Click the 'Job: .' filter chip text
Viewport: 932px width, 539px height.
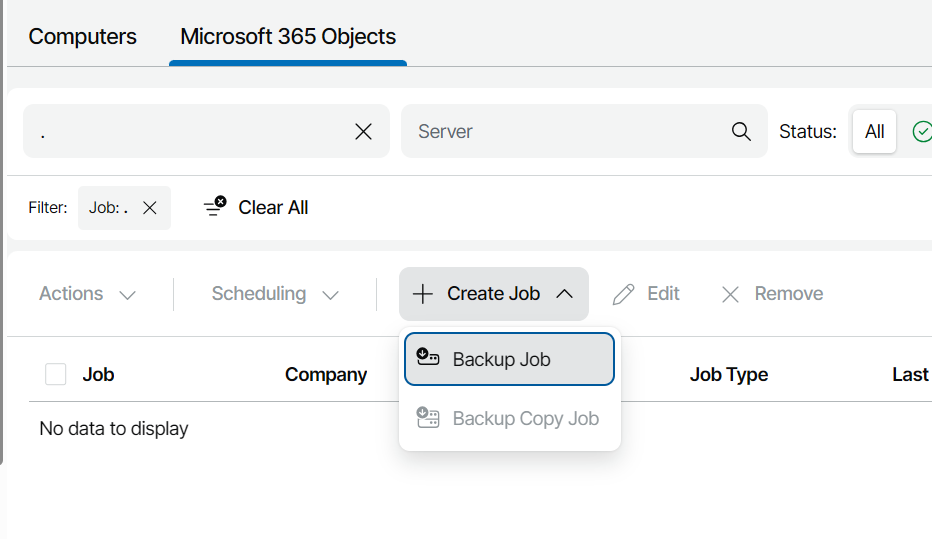point(108,207)
